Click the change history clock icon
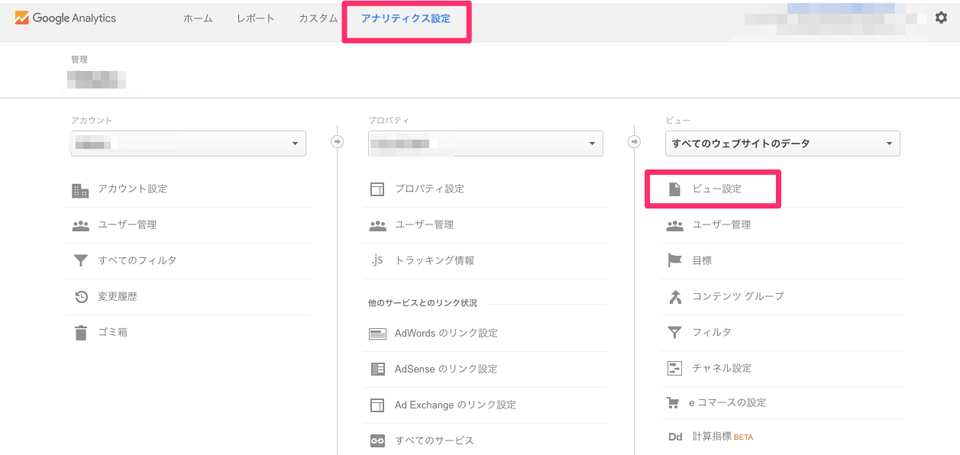The image size is (960, 455). (x=81, y=296)
